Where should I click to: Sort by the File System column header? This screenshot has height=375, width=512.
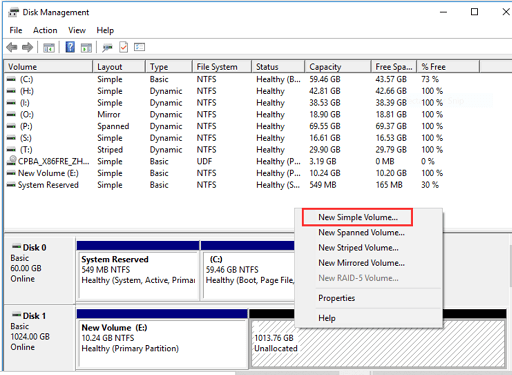tap(222, 67)
